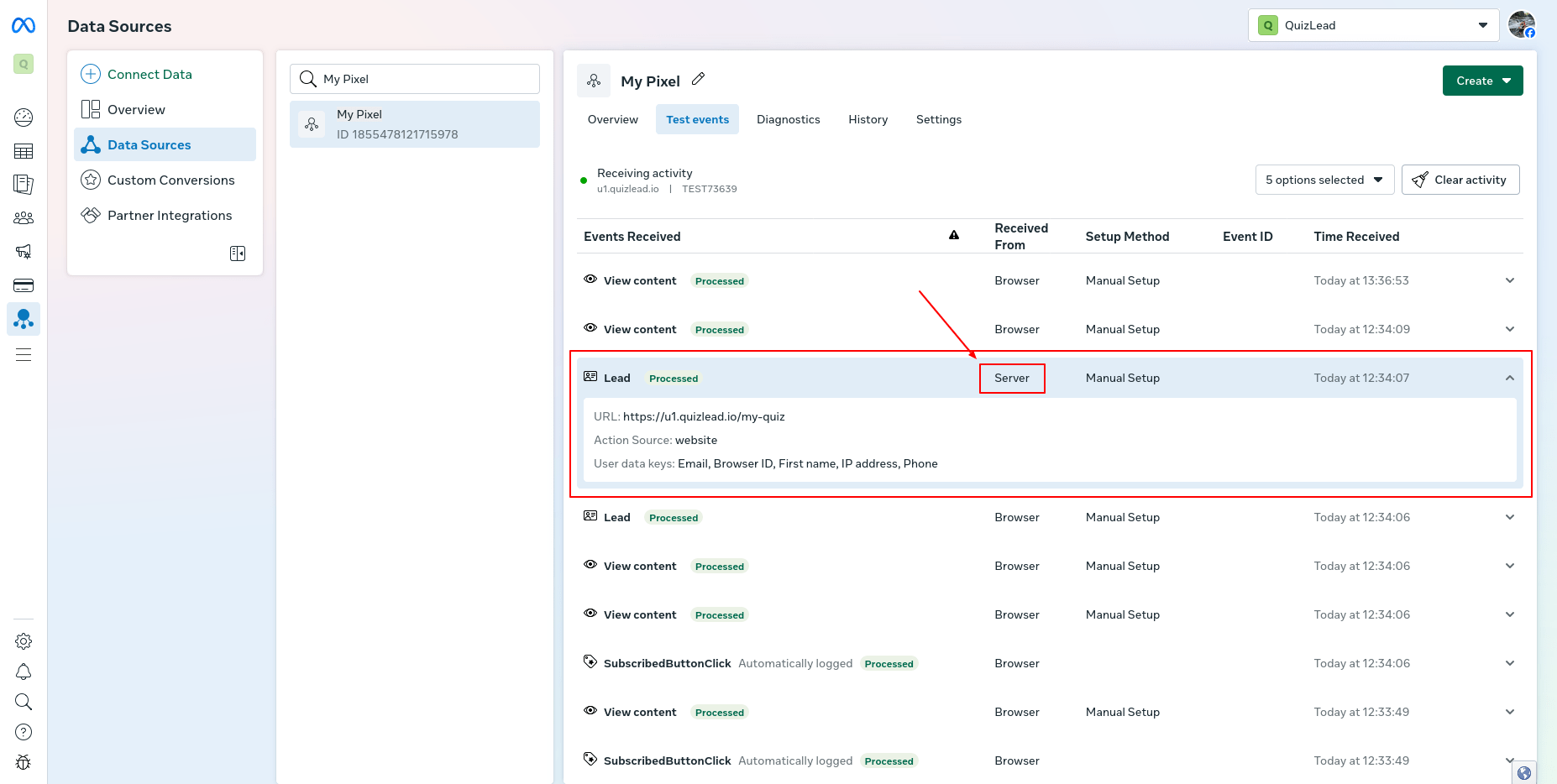Click the search magnifier in left rail
Image resolution: width=1557 pixels, height=784 pixels.
click(24, 702)
